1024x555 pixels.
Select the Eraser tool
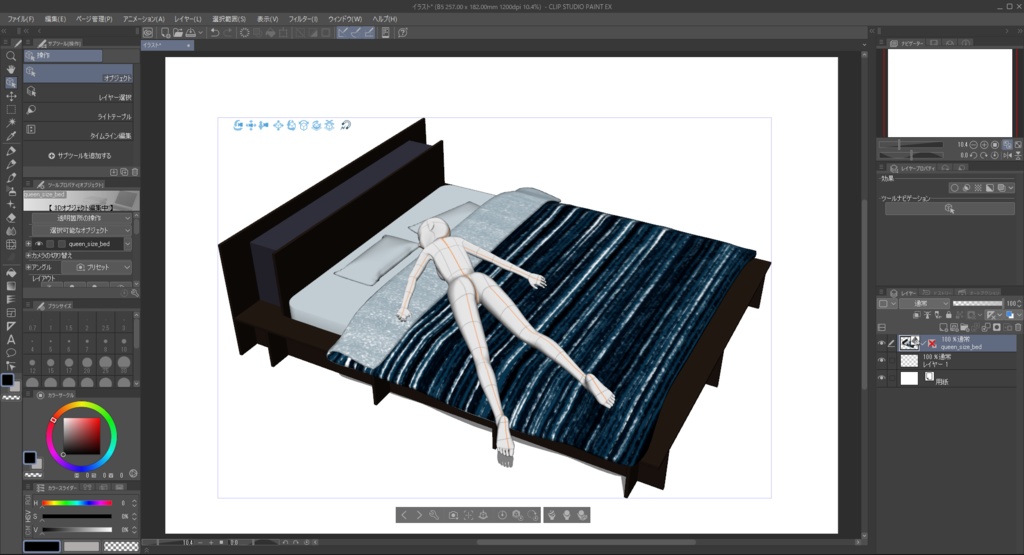click(11, 218)
